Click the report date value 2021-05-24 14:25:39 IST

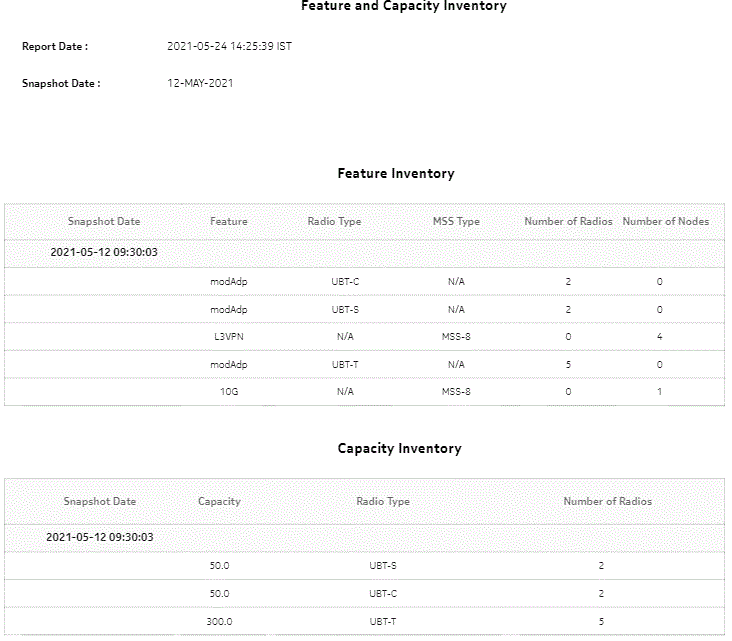point(229,46)
